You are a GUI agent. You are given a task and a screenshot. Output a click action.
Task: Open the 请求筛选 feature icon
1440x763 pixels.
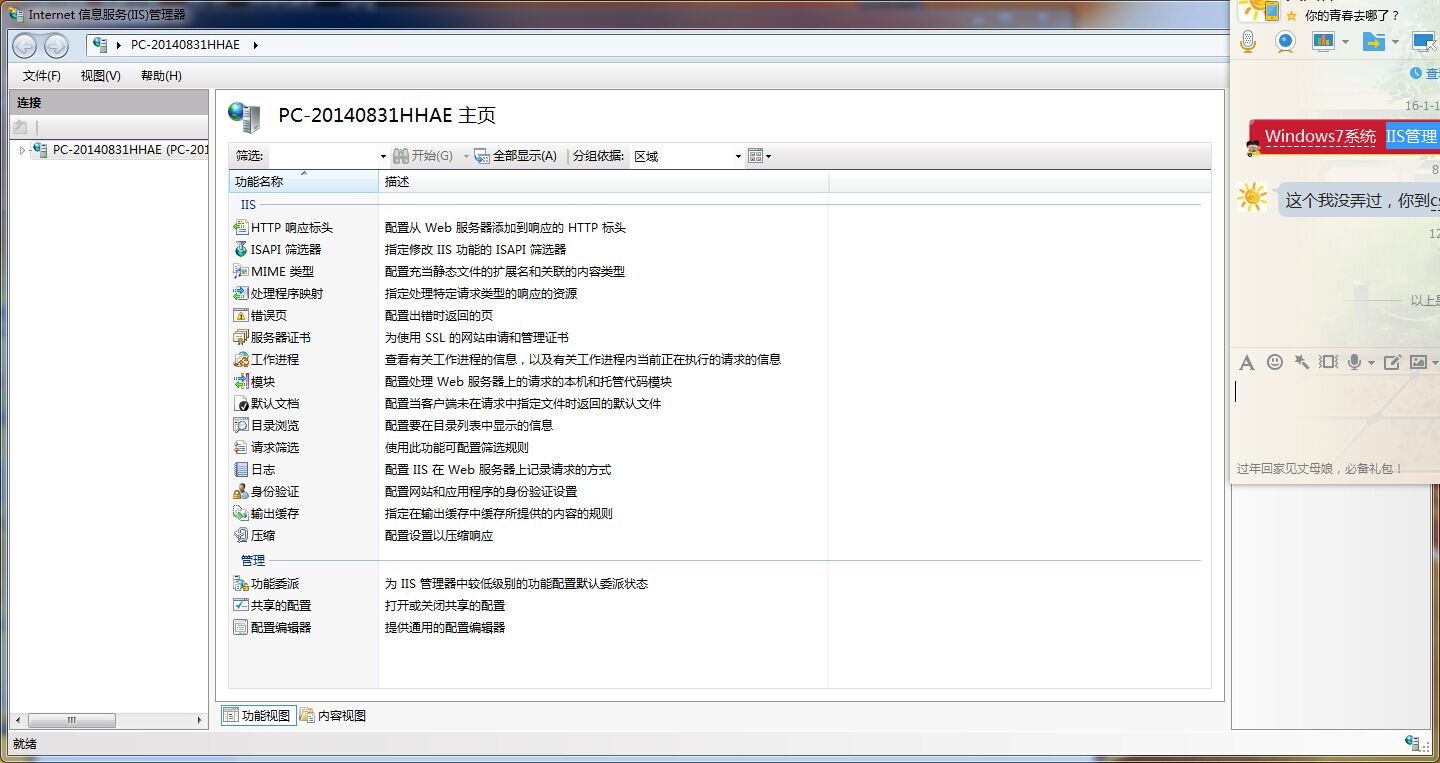coord(240,448)
